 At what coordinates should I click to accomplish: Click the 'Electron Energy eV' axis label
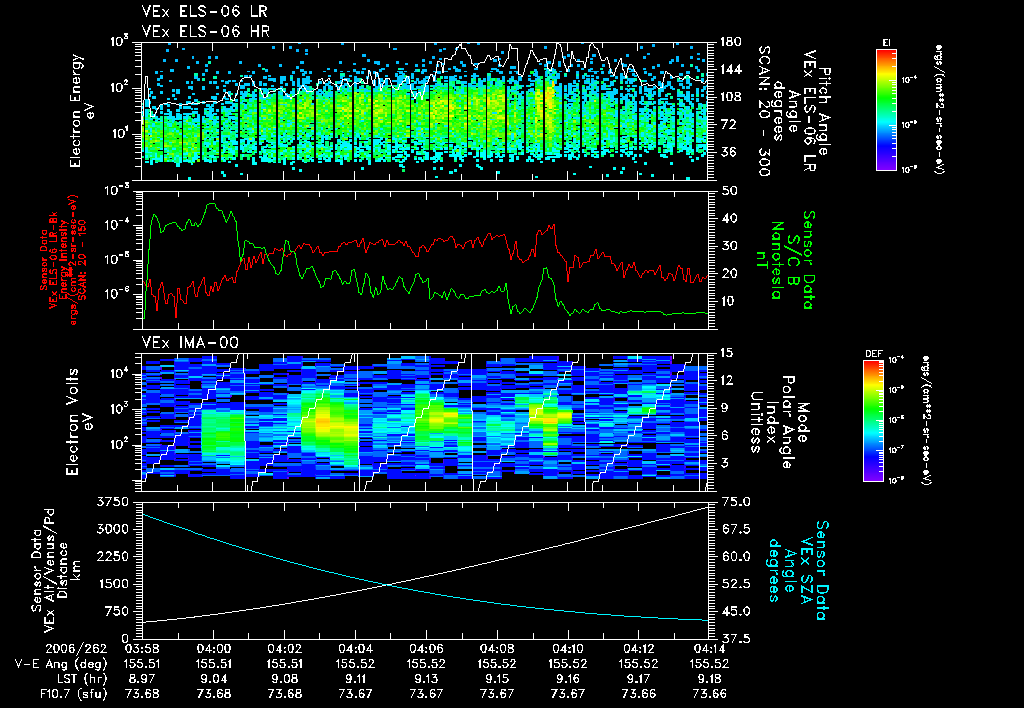(x=82, y=110)
